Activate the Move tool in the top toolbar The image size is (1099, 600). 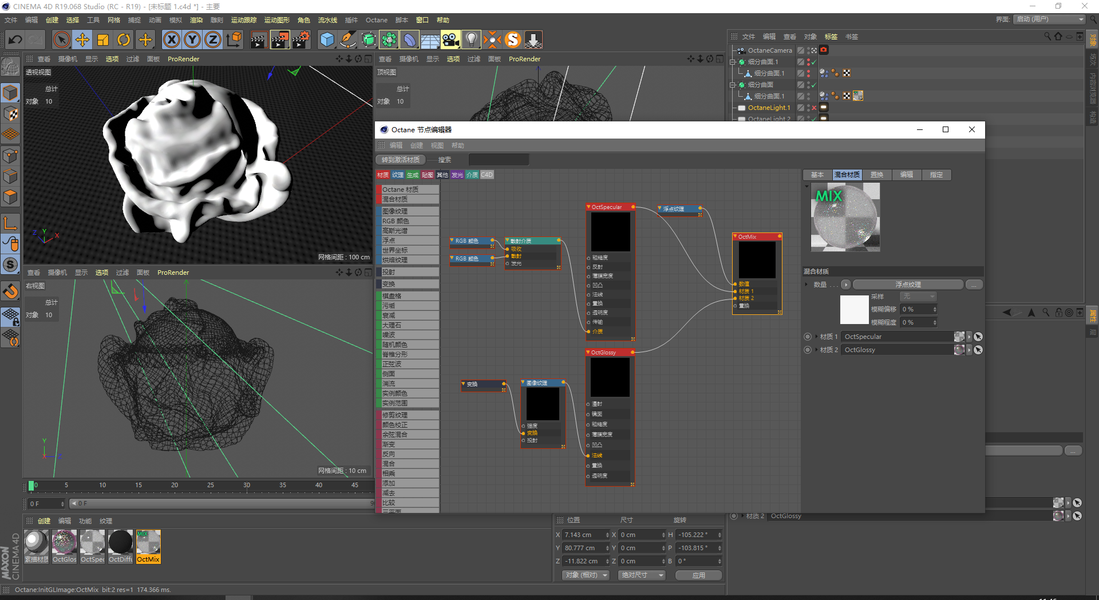[82, 40]
